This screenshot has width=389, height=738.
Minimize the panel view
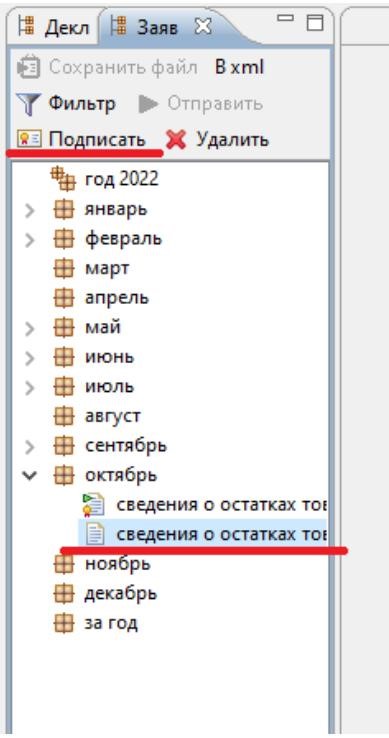285,18
